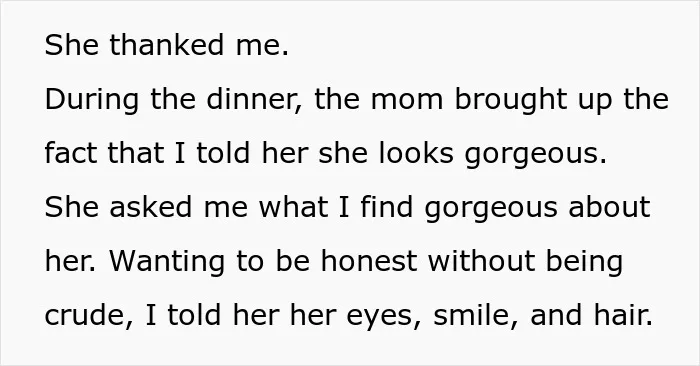Click the word "honest"
This screenshot has height=366, width=700.
coord(369,261)
